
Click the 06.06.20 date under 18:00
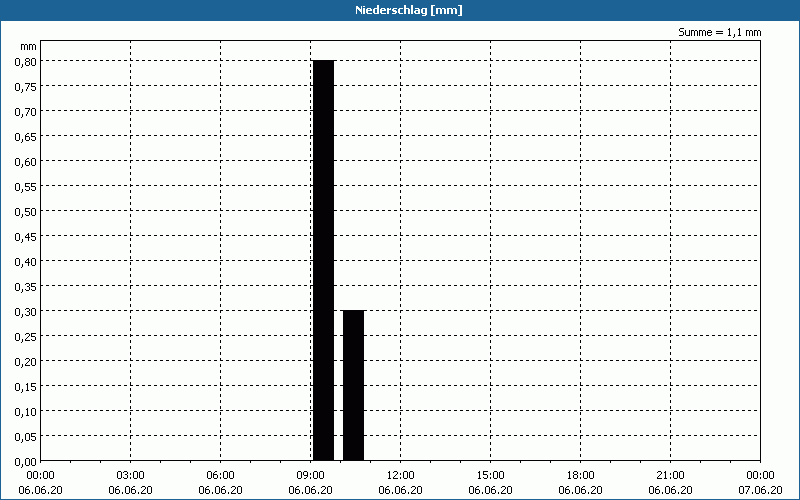click(580, 490)
